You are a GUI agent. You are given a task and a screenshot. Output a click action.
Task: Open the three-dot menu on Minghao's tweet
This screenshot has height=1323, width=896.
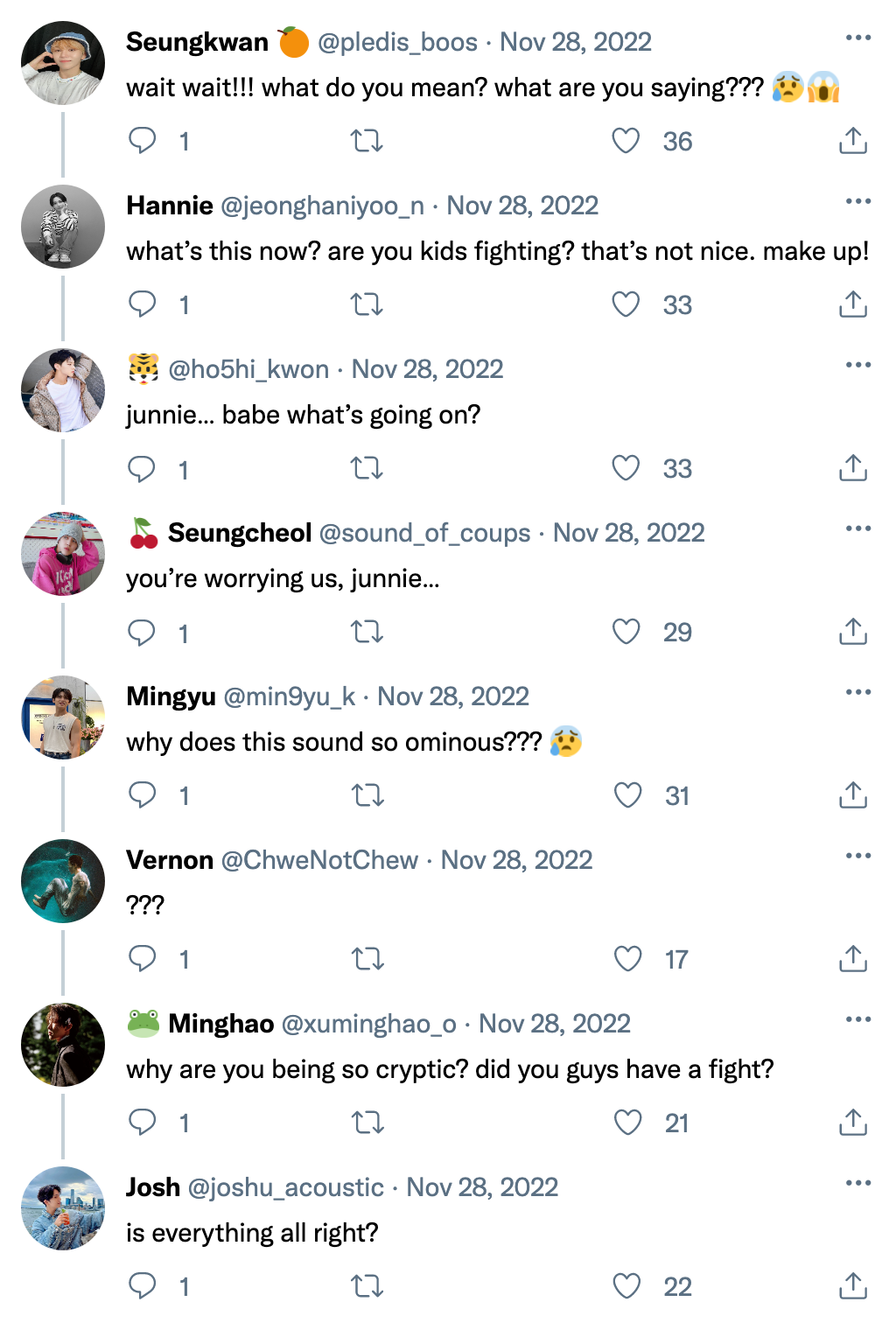858,1019
